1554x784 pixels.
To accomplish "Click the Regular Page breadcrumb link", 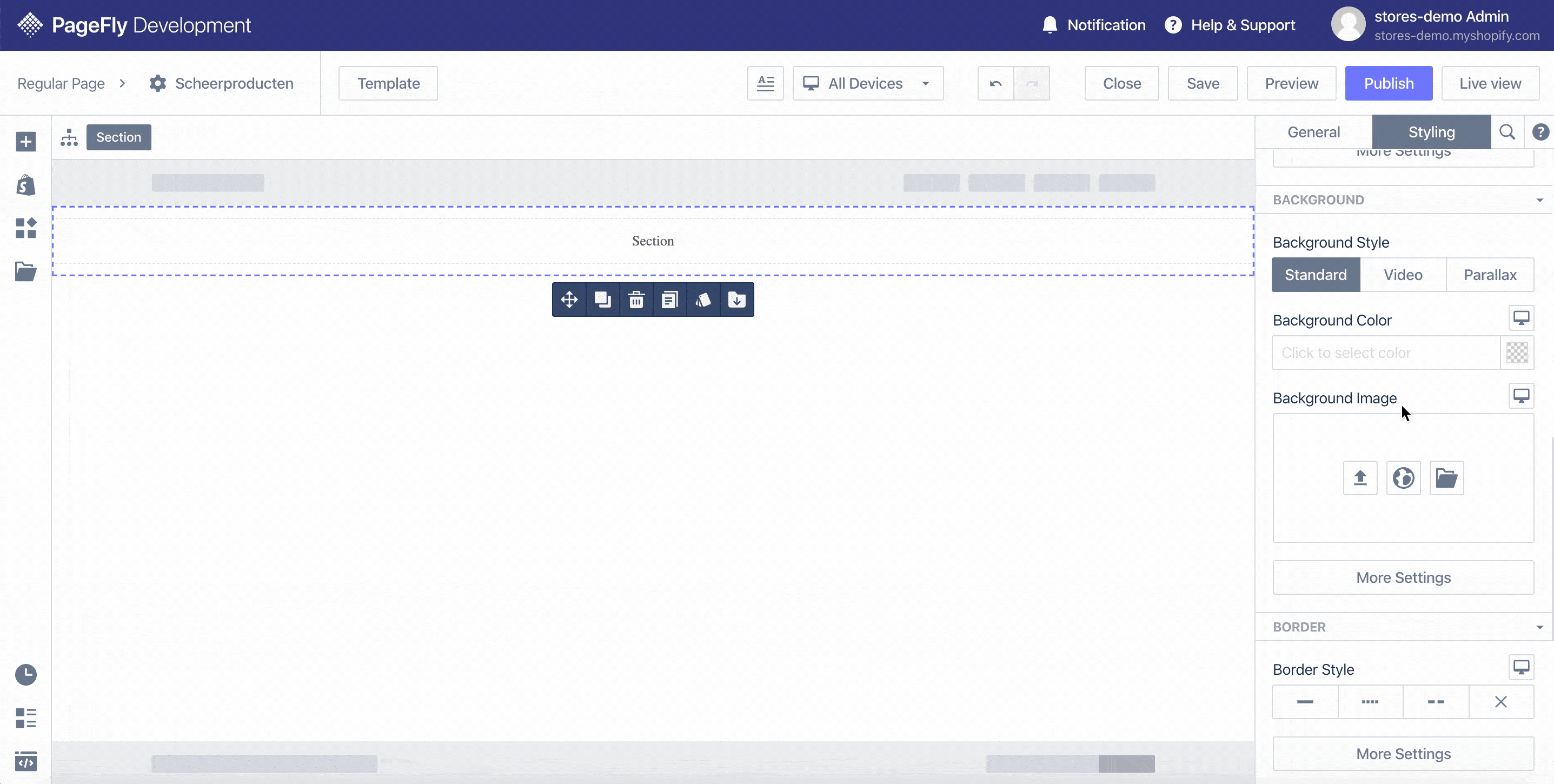I will point(61,83).
